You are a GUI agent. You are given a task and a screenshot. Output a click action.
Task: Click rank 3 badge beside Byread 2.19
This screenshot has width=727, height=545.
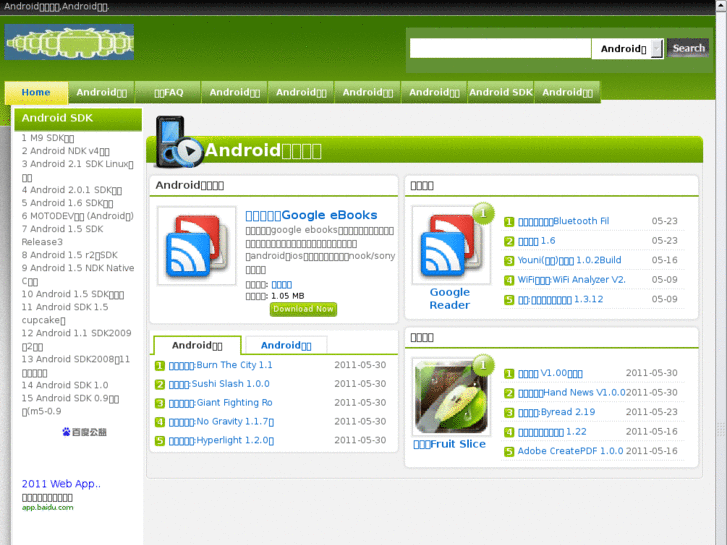tap(509, 413)
